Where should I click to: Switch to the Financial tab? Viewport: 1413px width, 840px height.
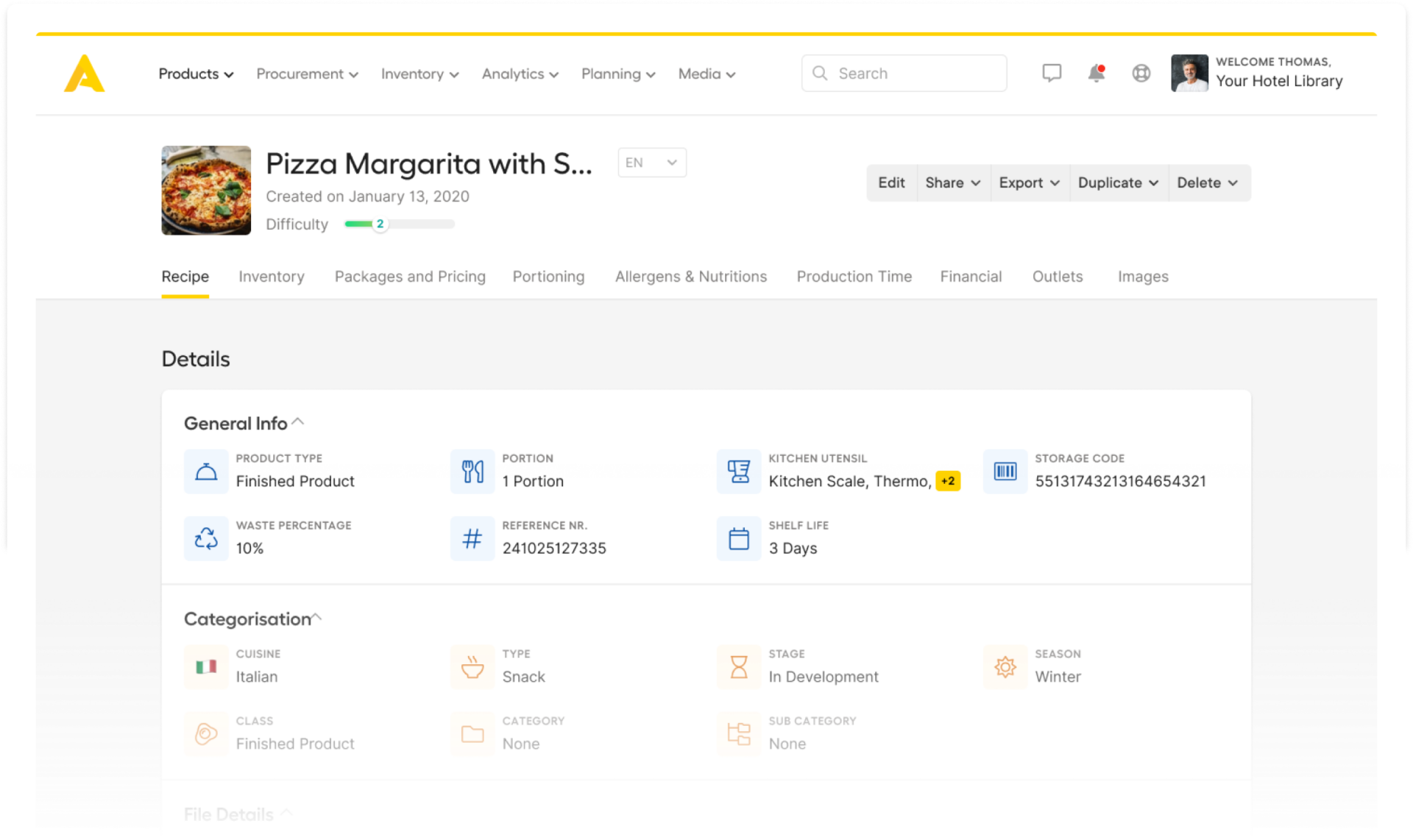point(971,276)
